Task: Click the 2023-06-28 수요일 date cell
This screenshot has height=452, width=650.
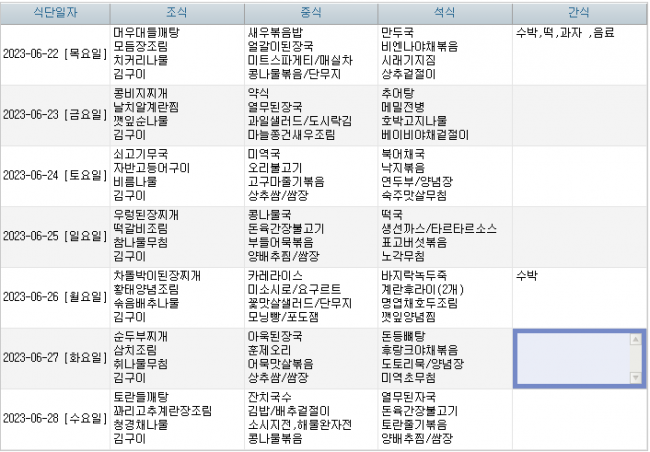Action: [55, 419]
